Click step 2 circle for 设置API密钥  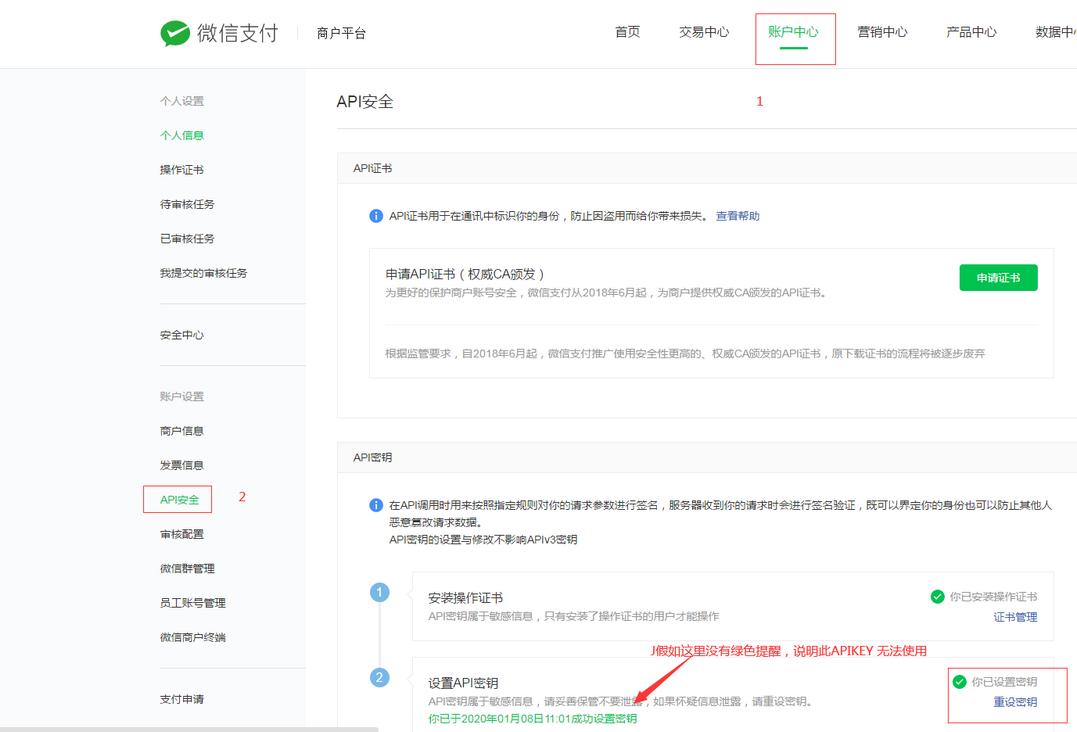click(x=379, y=677)
